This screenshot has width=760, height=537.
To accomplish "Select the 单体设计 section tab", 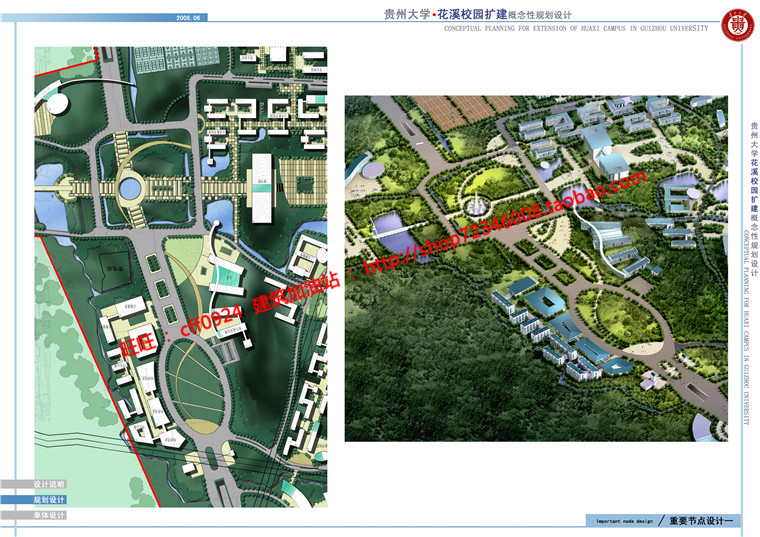I will pyautogui.click(x=33, y=515).
